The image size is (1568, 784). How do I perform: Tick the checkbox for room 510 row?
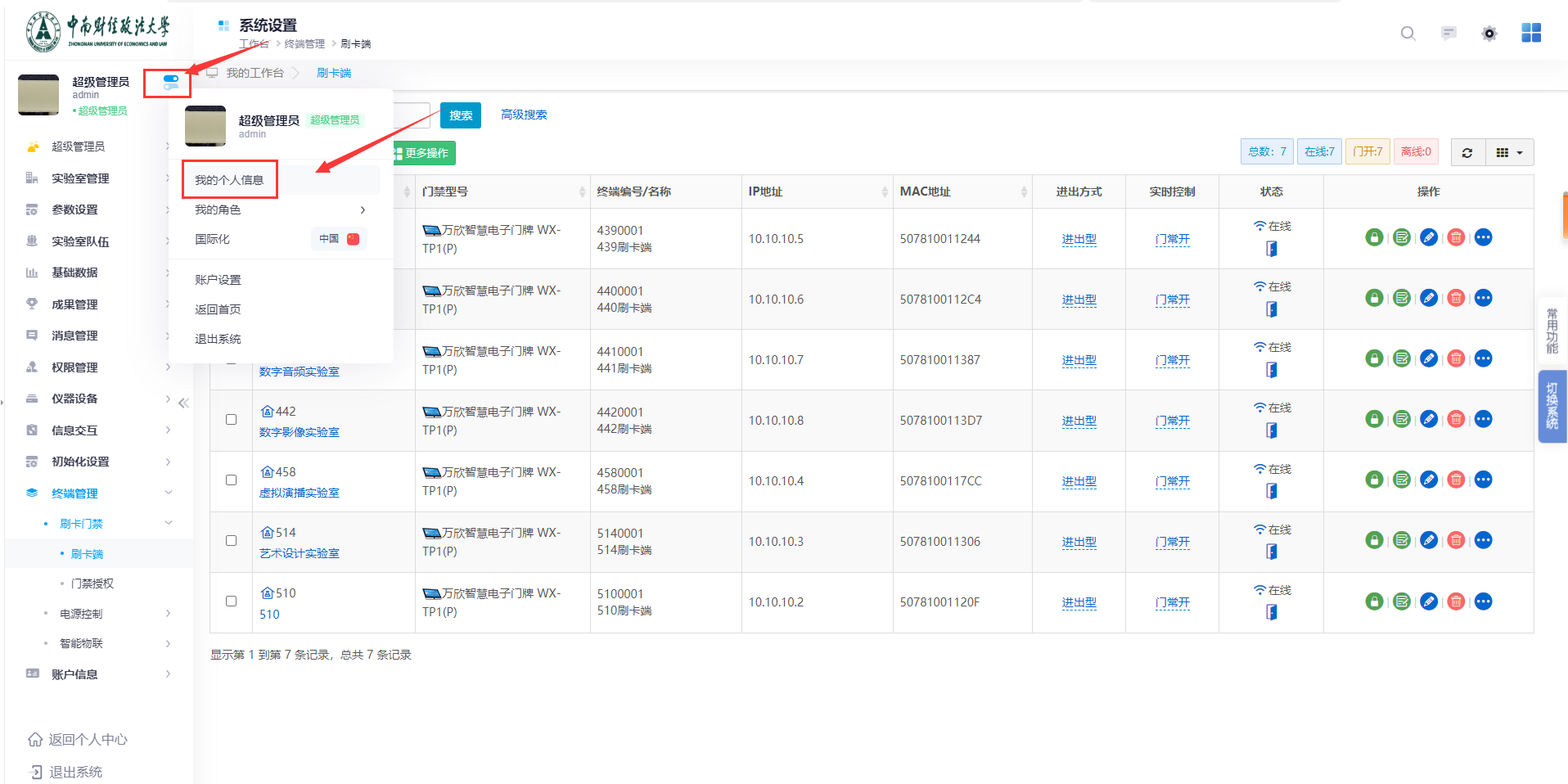pos(232,602)
